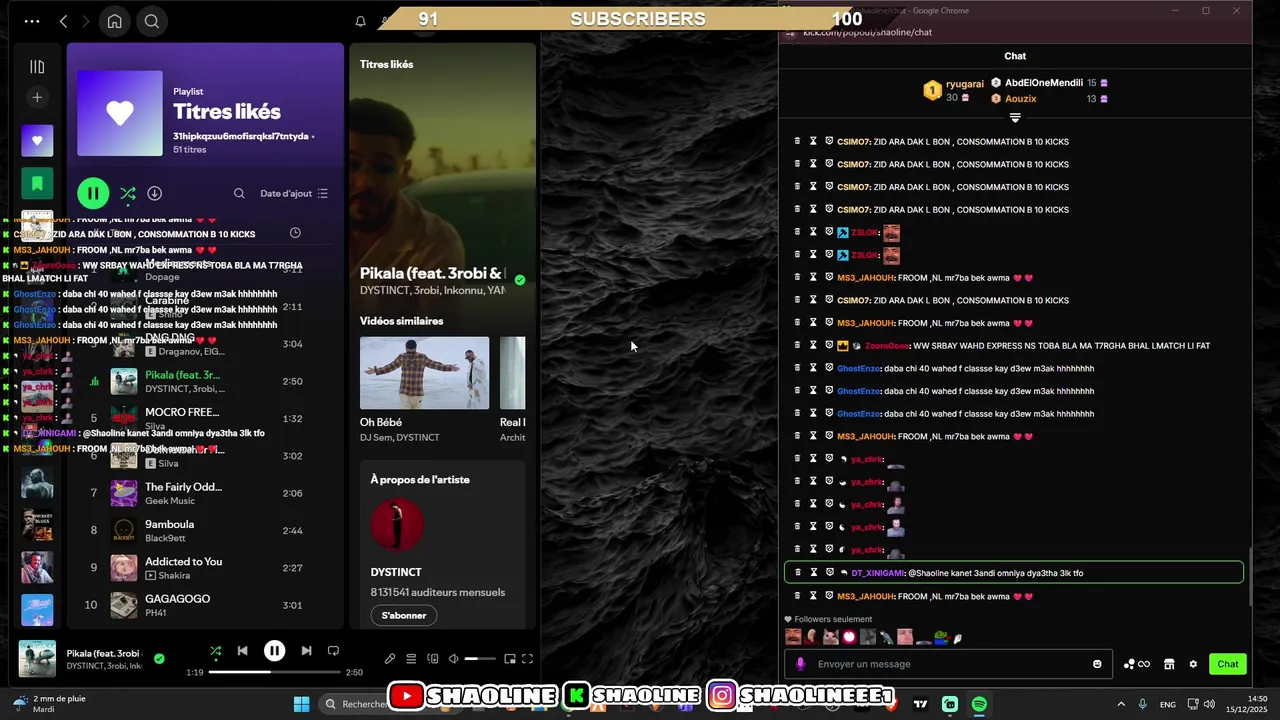
Task: Pause playback in the bottom player
Action: [x=274, y=651]
